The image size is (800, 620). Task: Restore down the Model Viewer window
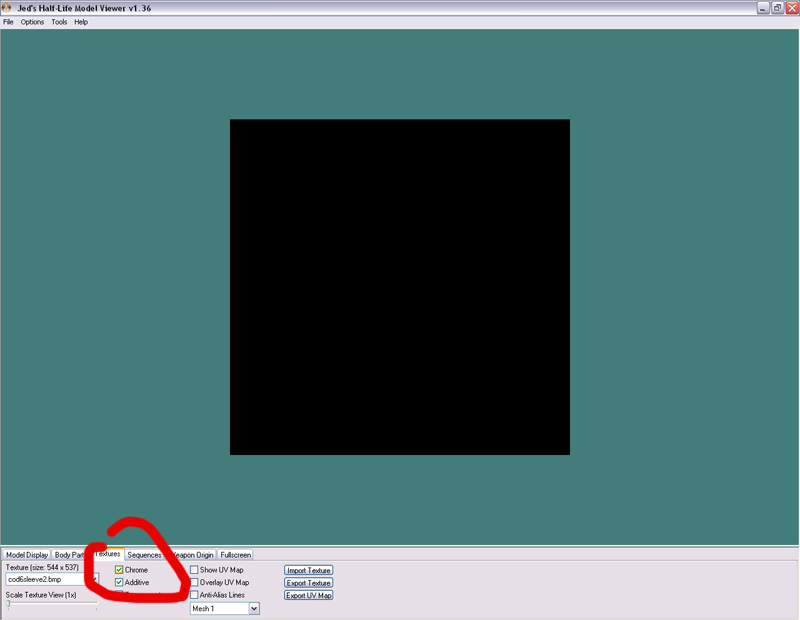777,8
